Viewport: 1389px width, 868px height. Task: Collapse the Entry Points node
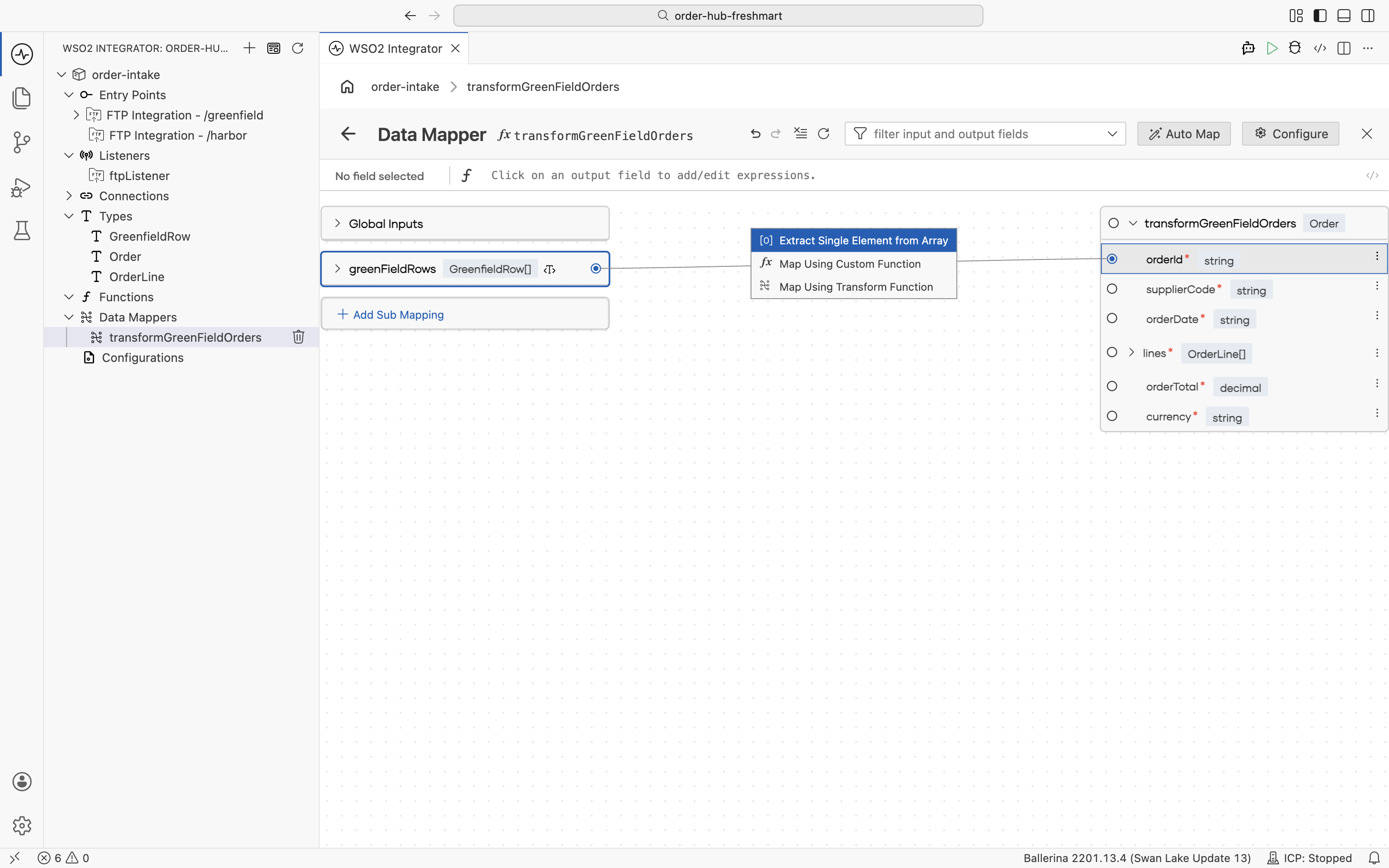69,95
